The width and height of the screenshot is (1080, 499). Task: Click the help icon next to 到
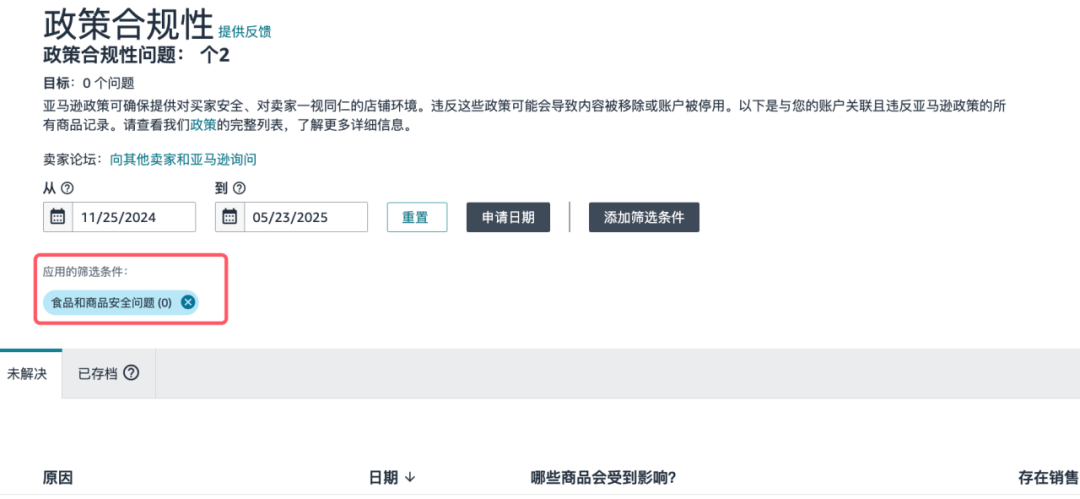pos(240,187)
